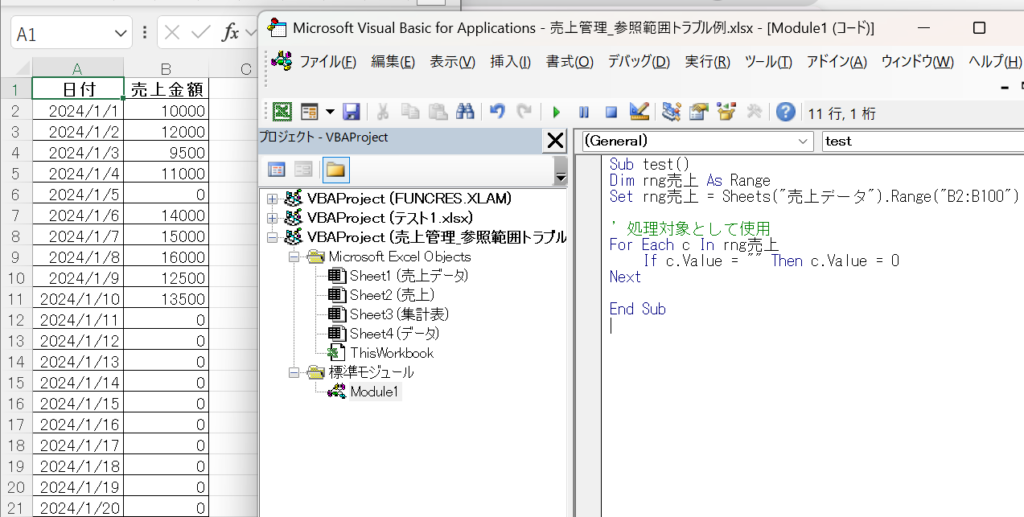This screenshot has height=517, width=1024.
Task: Open the 実行(R) menu
Action: 707,62
